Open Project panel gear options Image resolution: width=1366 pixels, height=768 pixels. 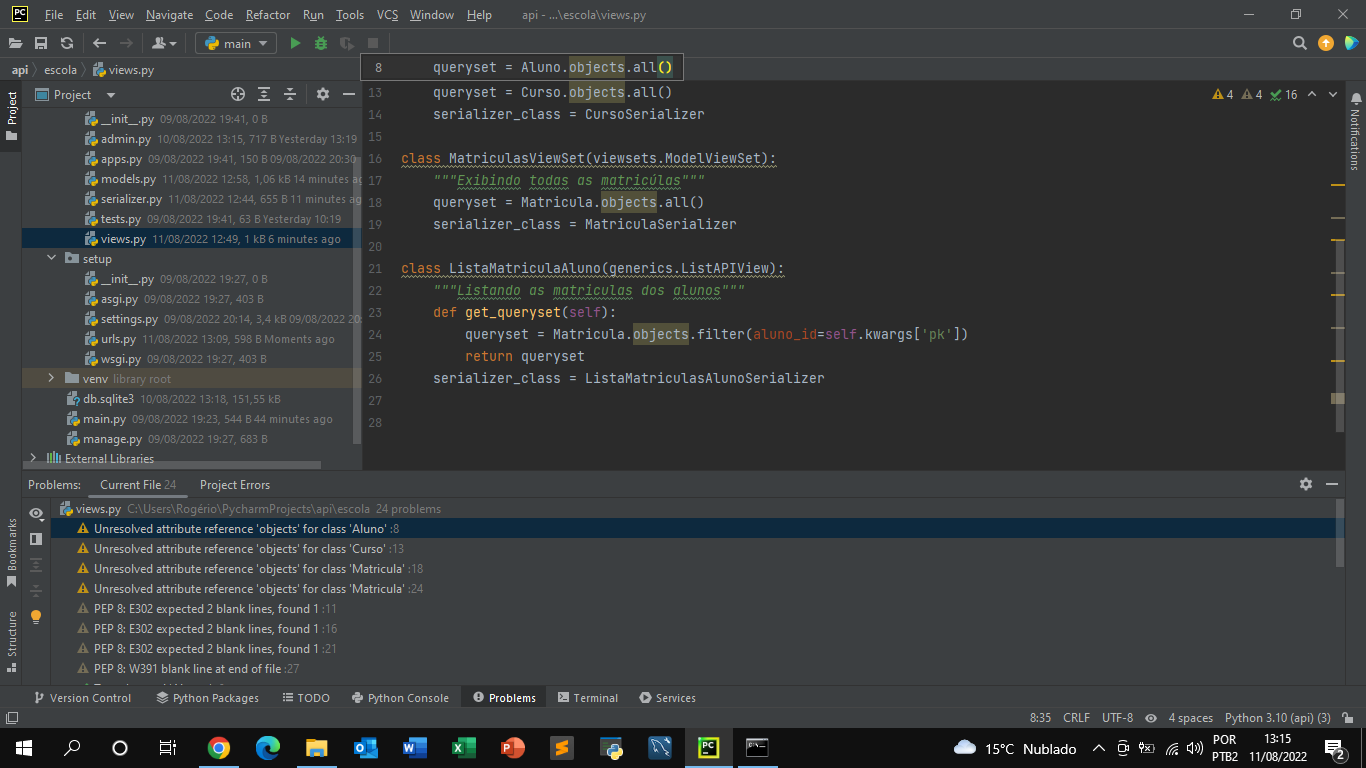pyautogui.click(x=323, y=94)
